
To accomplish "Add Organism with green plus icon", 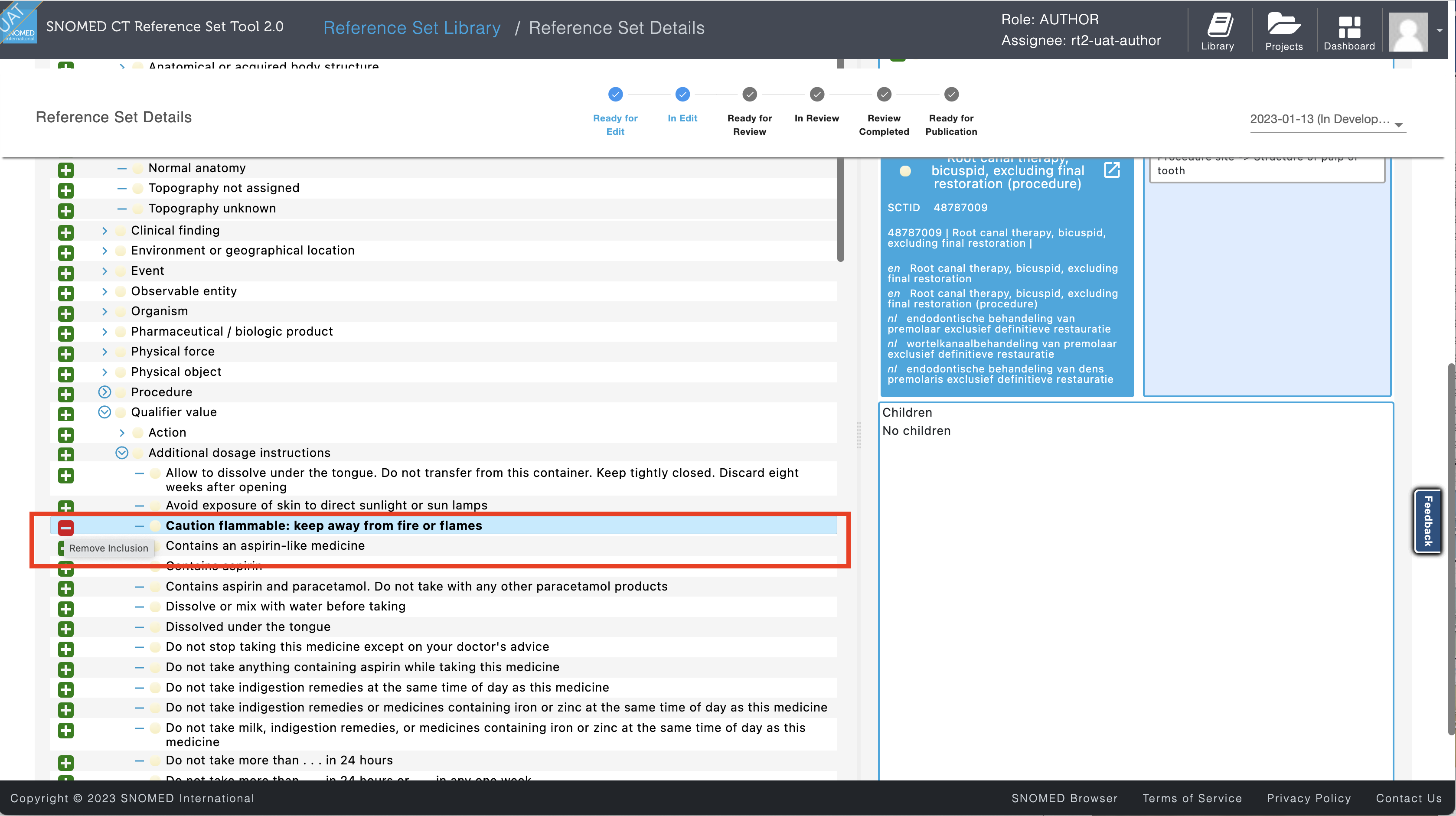I will click(x=65, y=313).
